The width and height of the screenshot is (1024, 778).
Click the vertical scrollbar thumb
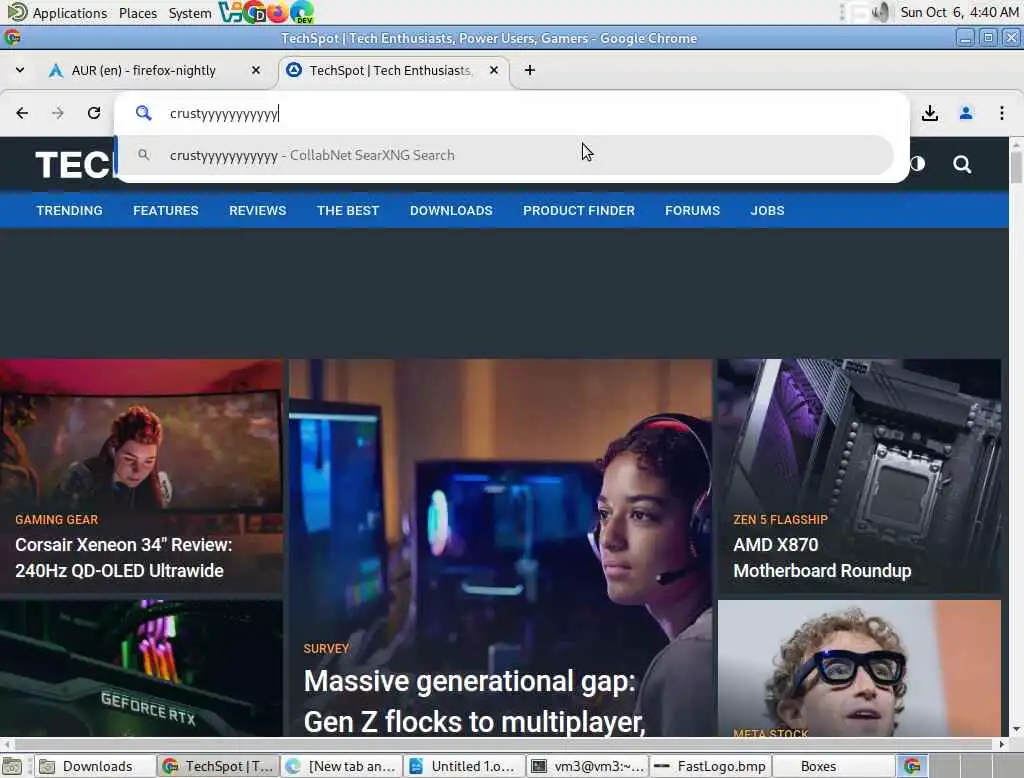click(x=1016, y=166)
